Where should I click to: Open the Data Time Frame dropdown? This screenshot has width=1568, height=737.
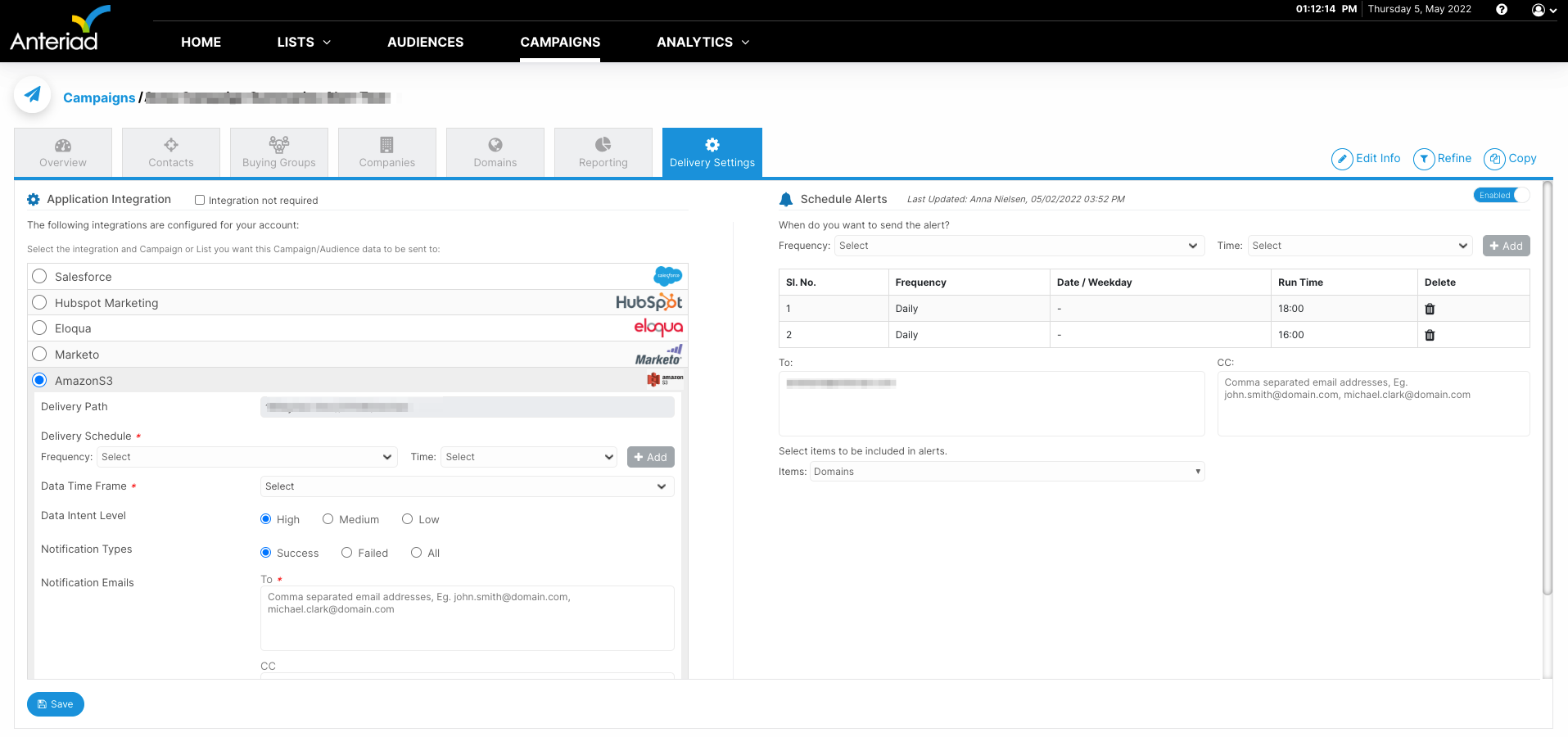(x=468, y=486)
